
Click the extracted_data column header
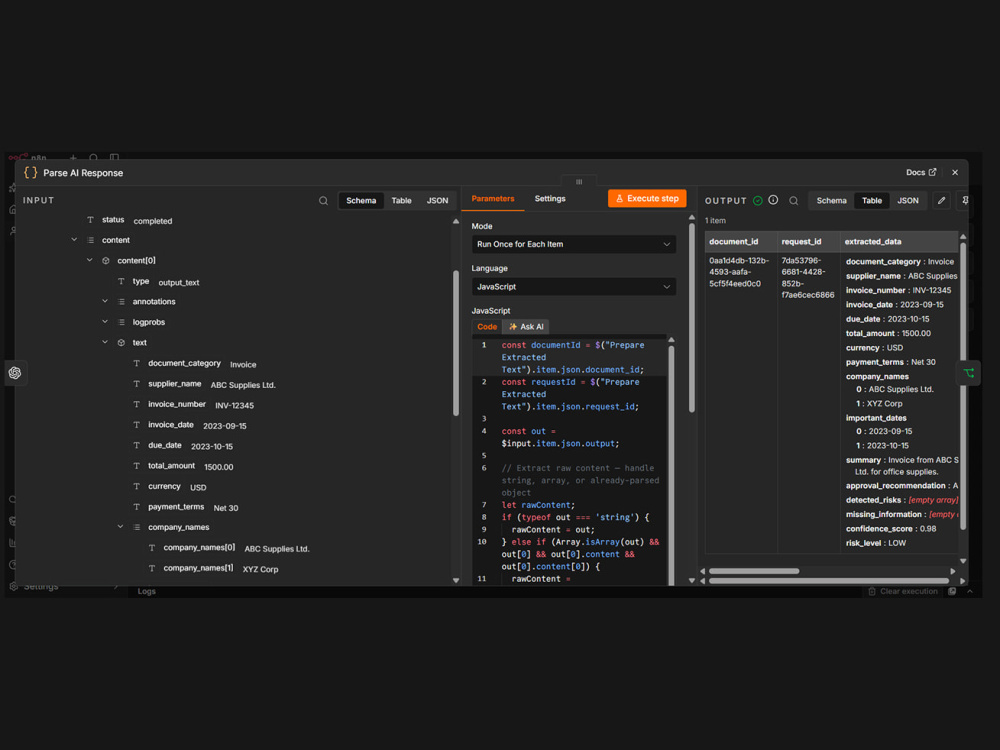pyautogui.click(x=873, y=242)
